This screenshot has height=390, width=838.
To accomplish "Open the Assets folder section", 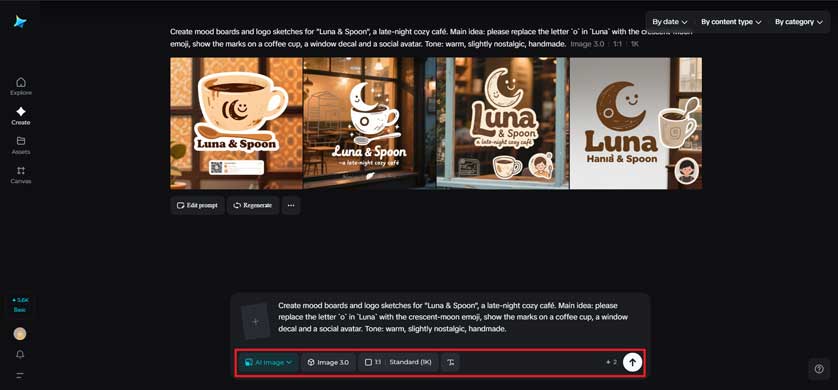I will point(21,145).
